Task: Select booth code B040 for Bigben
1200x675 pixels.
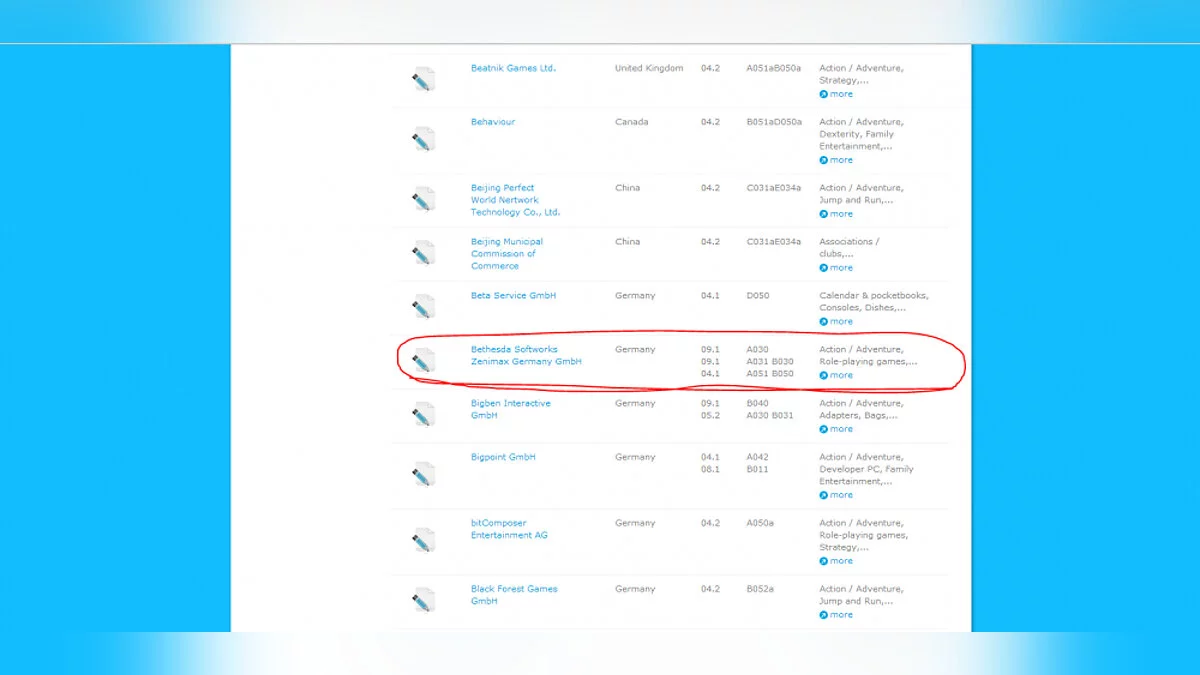Action: (758, 404)
